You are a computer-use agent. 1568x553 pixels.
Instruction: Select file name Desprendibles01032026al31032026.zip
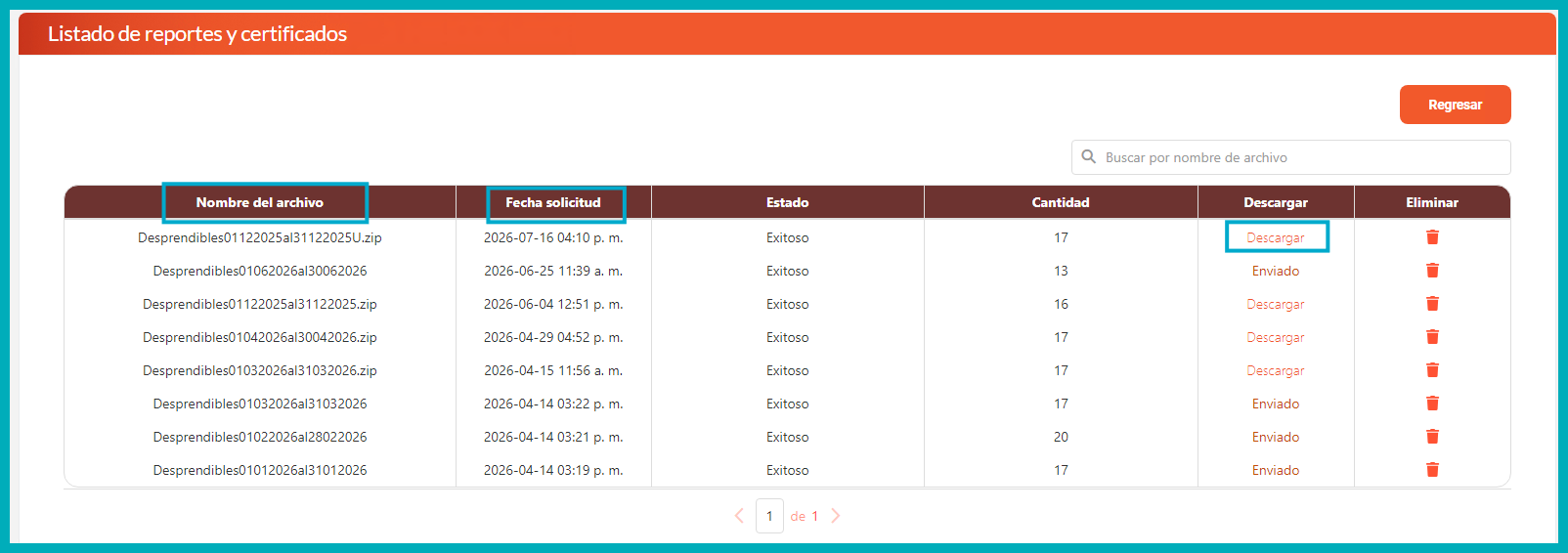pyautogui.click(x=260, y=370)
